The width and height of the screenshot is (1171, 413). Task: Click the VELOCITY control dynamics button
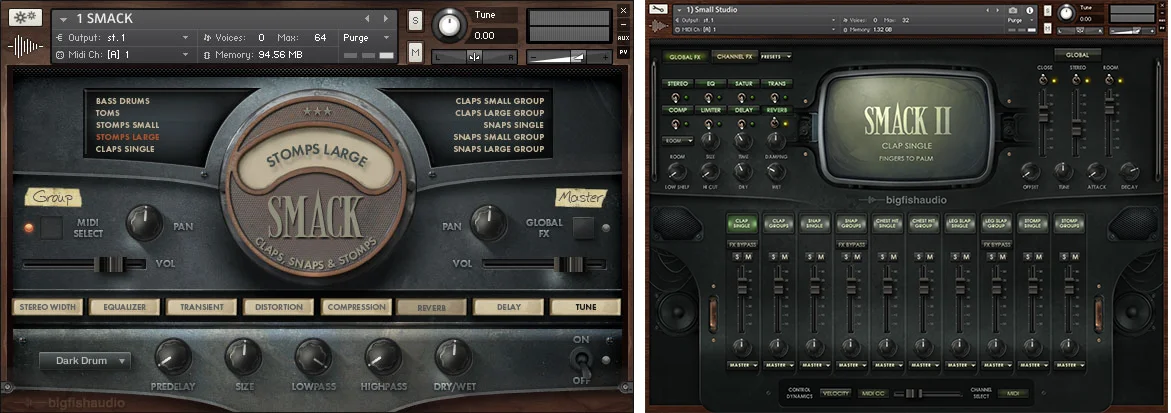pos(835,393)
